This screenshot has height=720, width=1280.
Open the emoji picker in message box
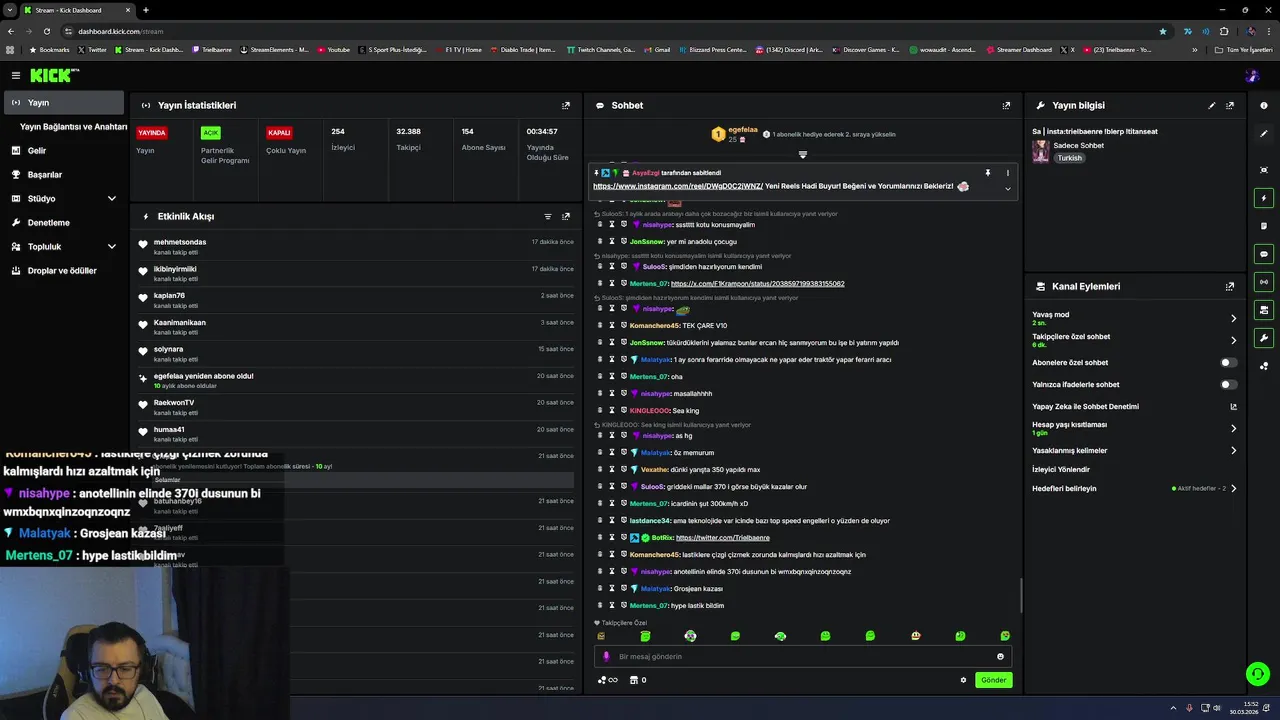(1000, 657)
